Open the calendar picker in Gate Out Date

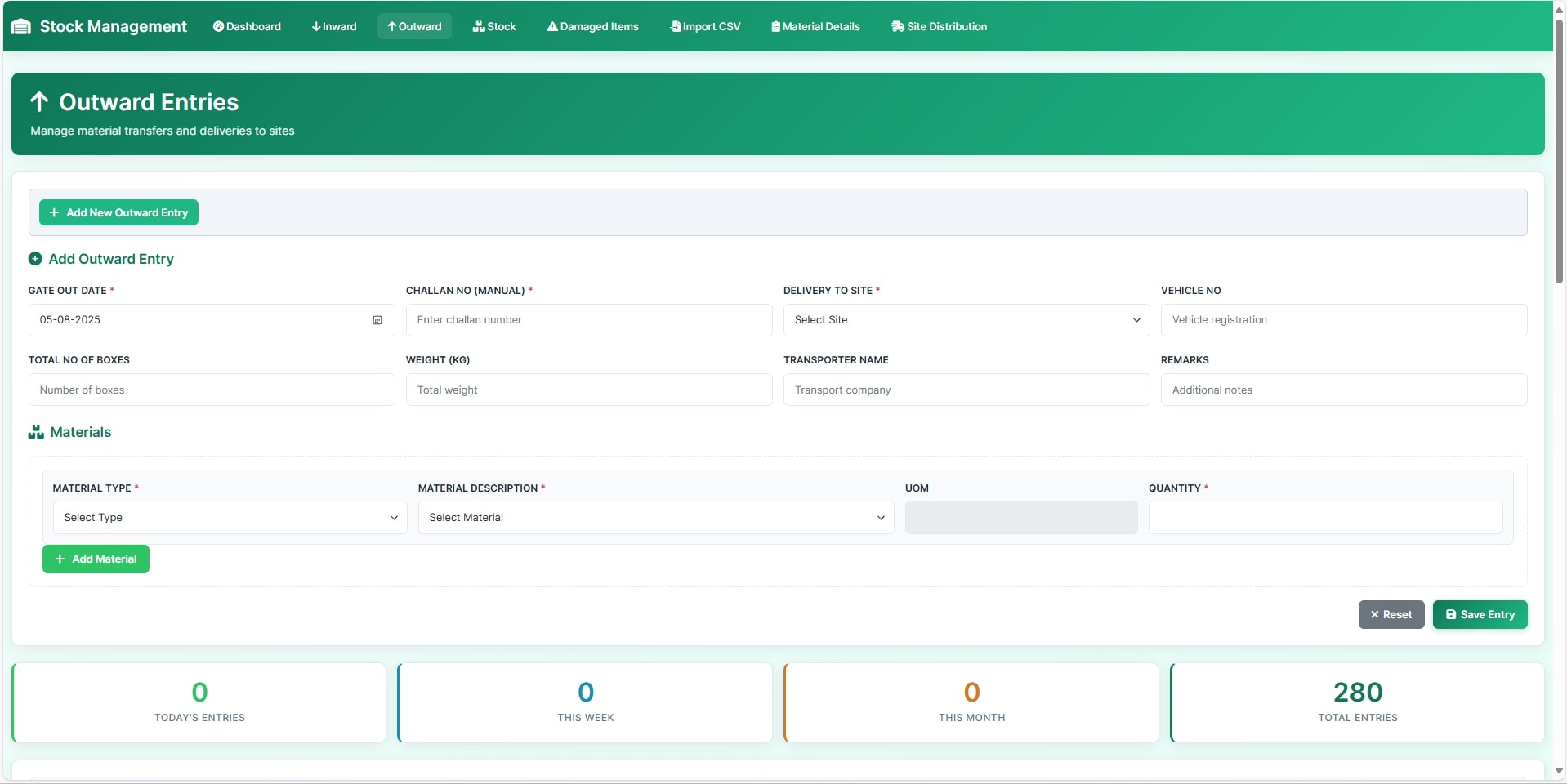point(377,320)
